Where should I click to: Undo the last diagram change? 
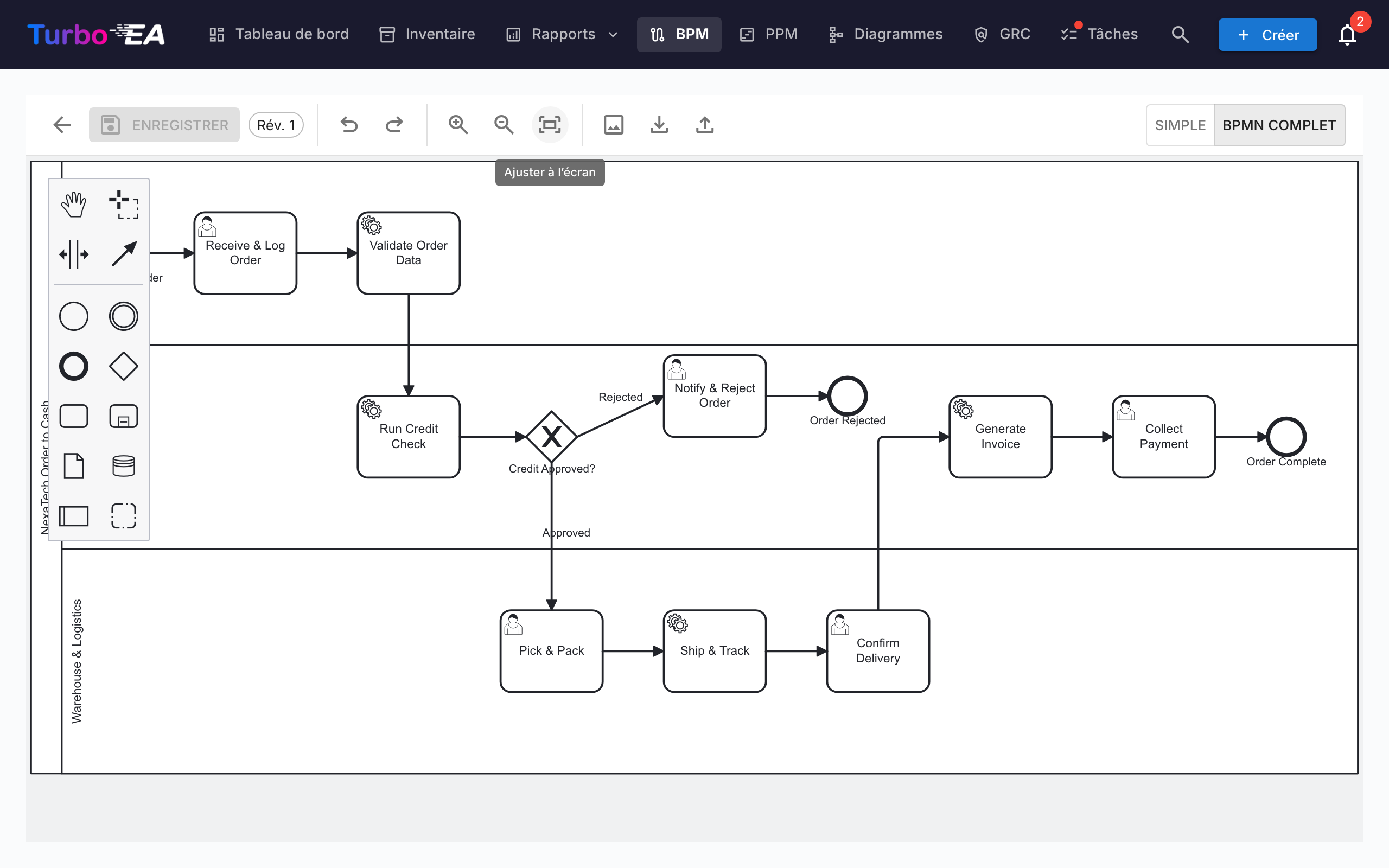[349, 125]
